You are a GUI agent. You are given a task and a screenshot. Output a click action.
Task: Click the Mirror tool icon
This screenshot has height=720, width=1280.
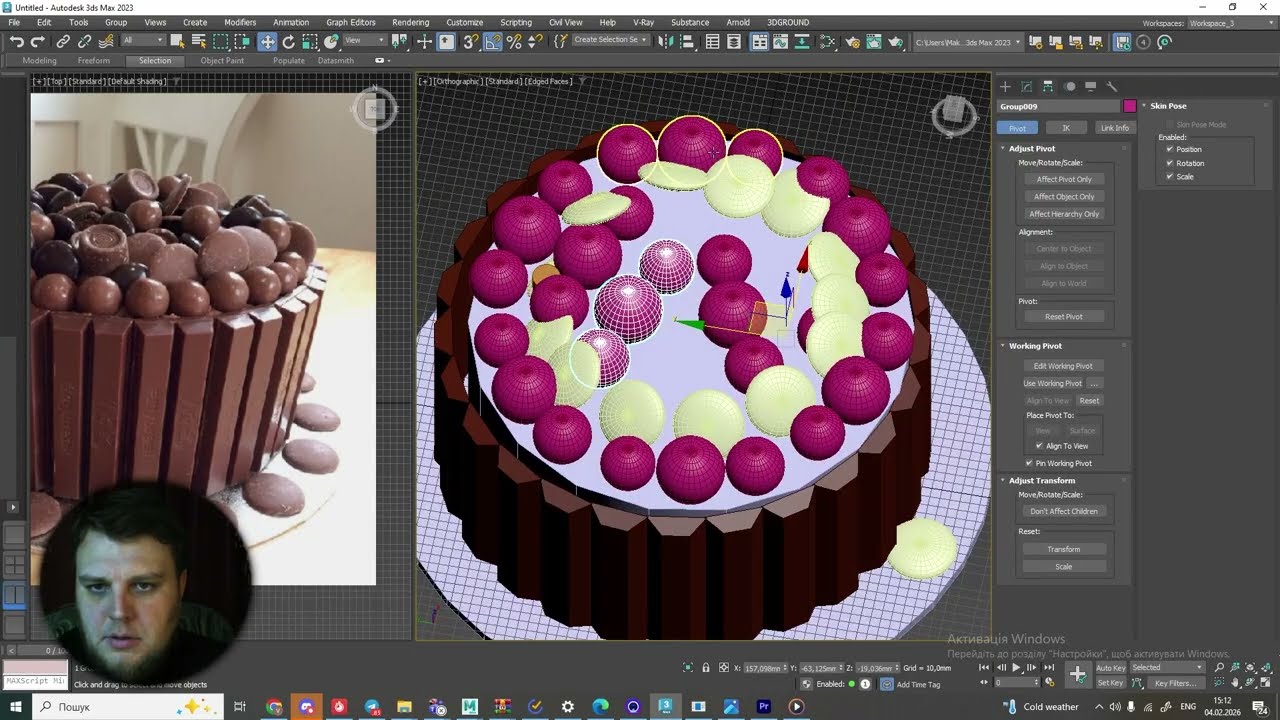[665, 41]
